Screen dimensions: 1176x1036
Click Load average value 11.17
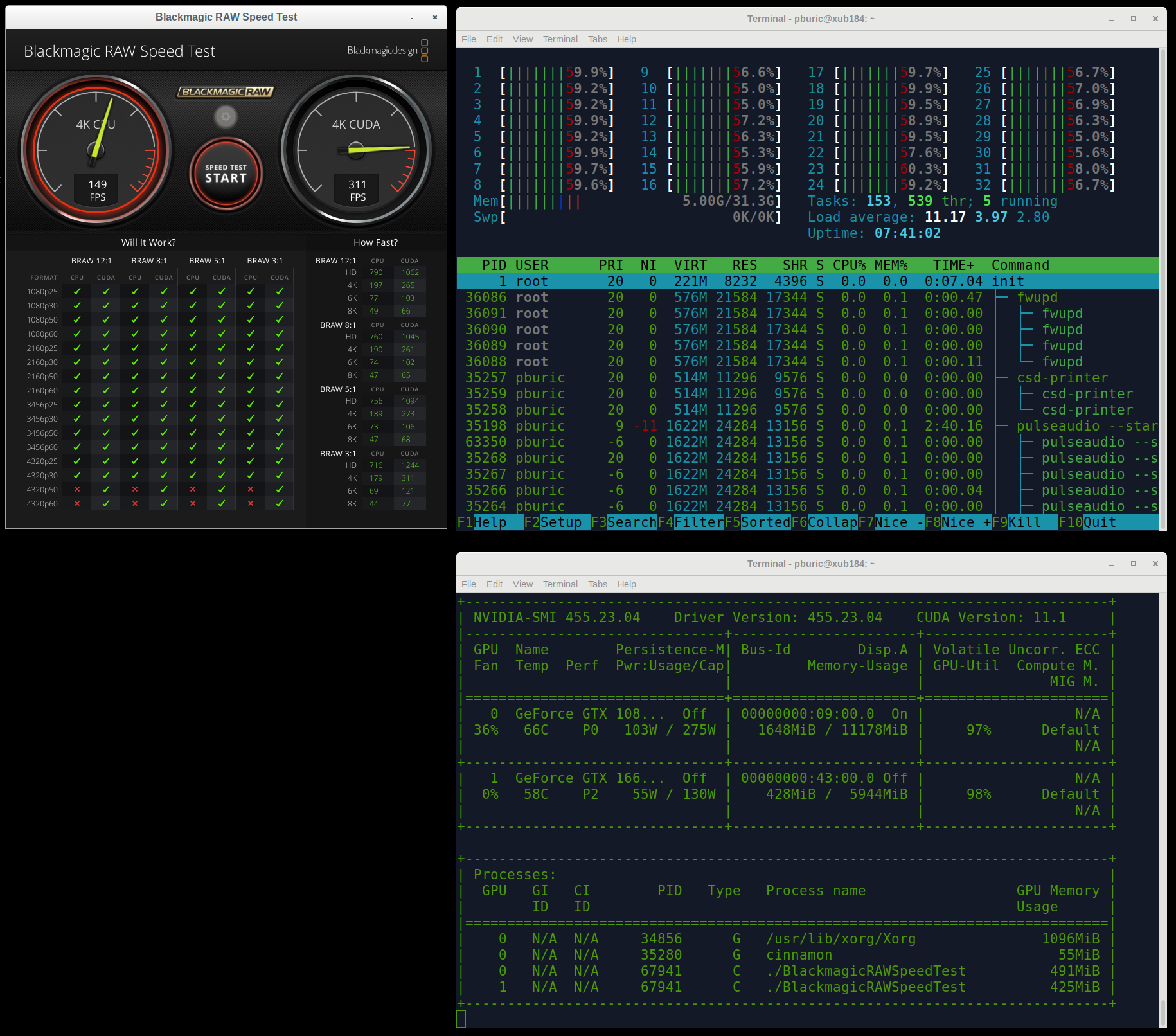945,217
